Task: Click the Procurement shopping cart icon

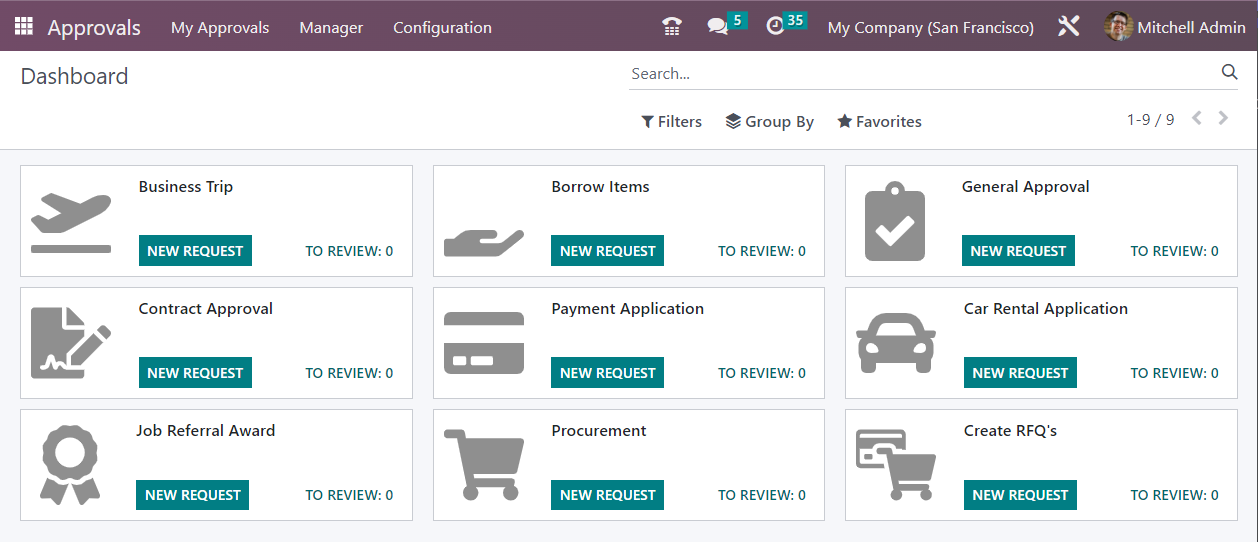Action: coord(483,465)
